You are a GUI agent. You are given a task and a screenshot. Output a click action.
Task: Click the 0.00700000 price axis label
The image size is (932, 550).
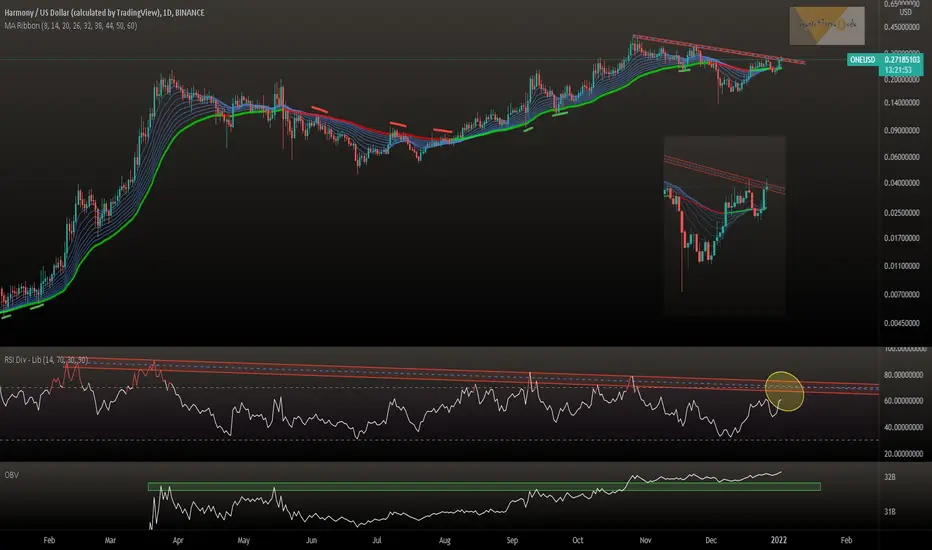point(902,295)
